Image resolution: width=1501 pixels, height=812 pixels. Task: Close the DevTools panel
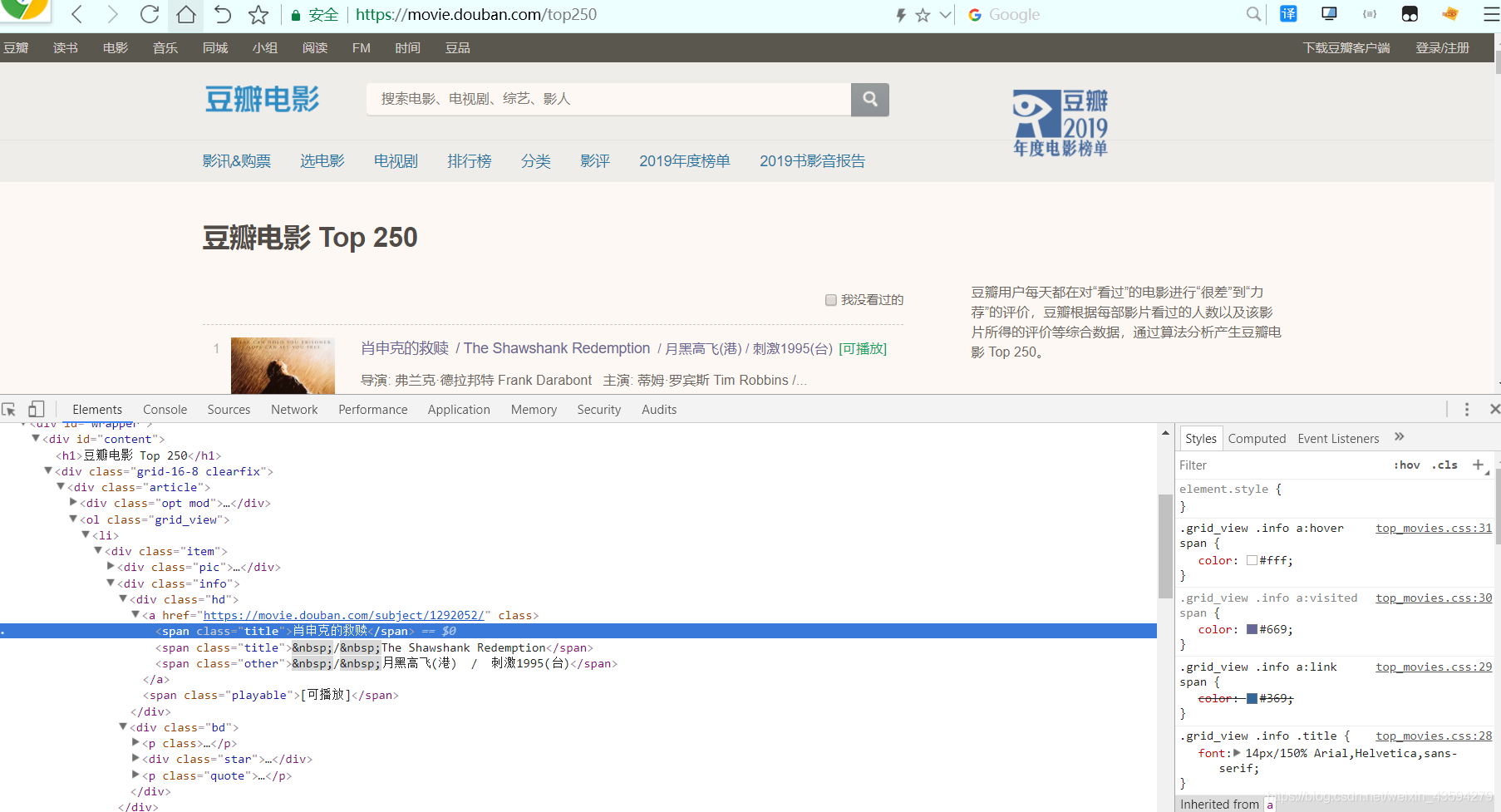(1494, 409)
